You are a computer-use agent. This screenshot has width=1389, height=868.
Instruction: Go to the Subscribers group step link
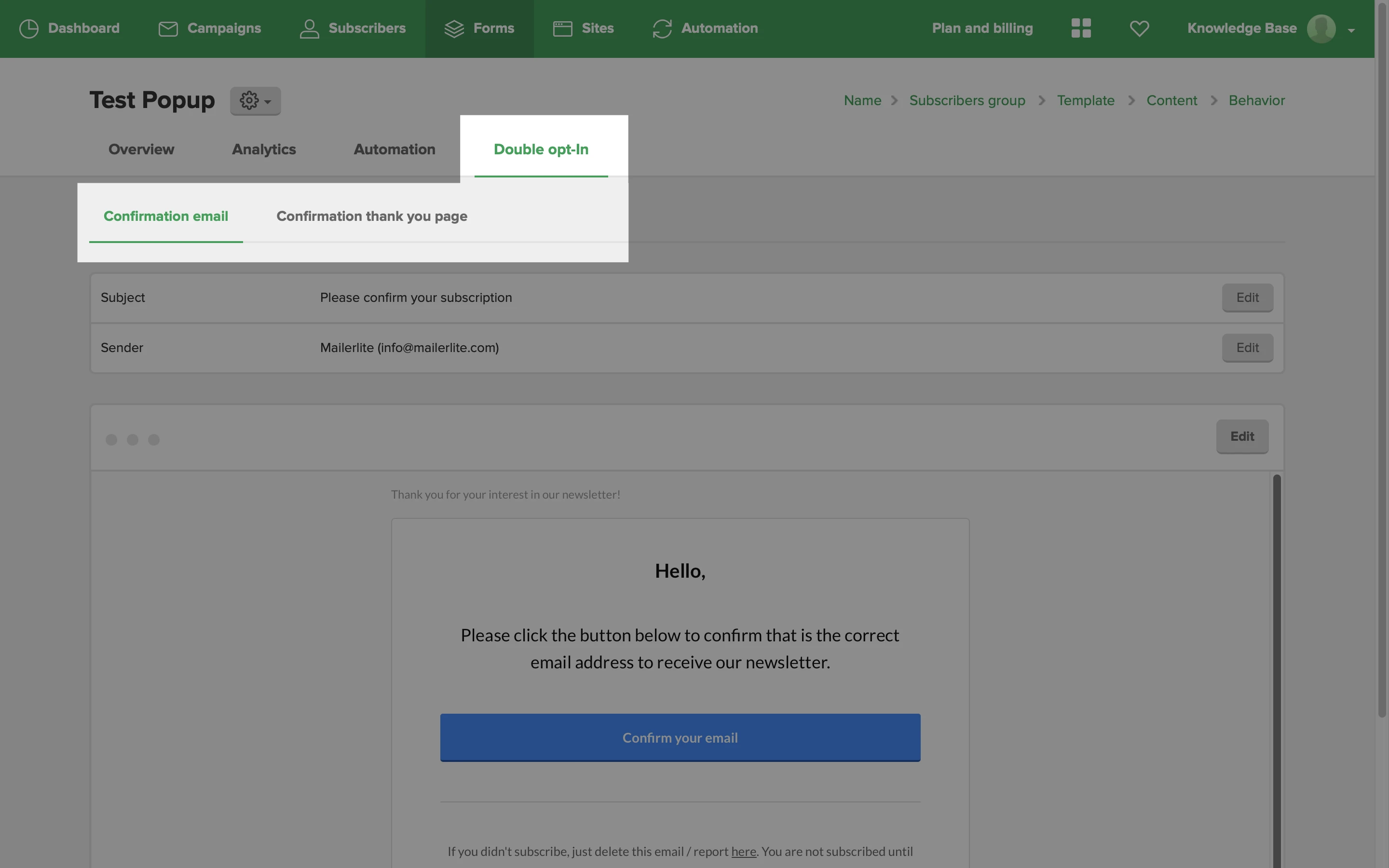(967, 100)
